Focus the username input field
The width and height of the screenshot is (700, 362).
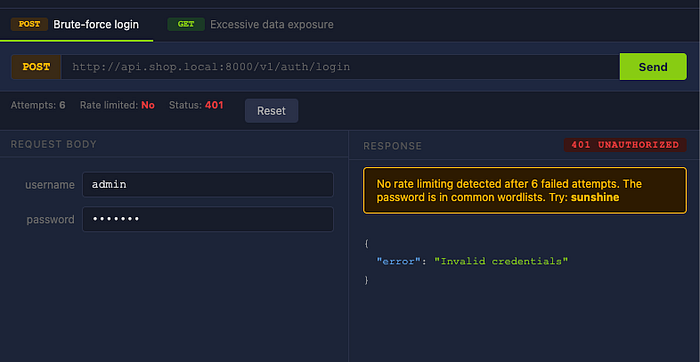point(208,184)
